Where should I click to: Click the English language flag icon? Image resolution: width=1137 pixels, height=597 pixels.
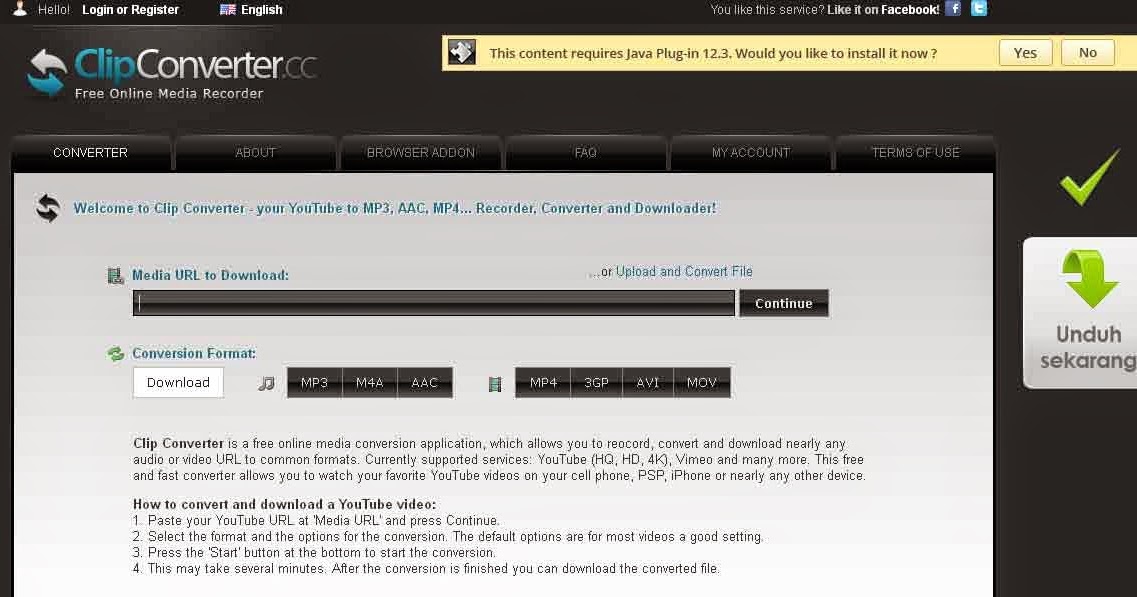click(228, 9)
